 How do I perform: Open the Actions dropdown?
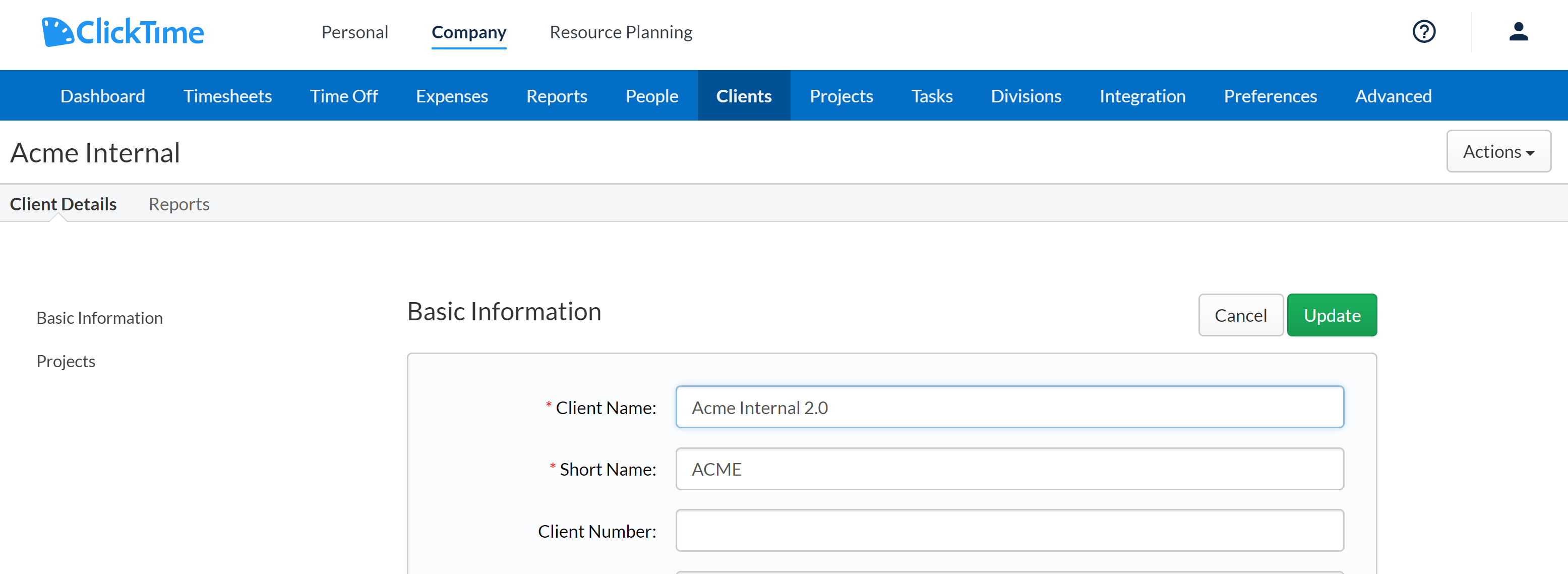[1498, 151]
